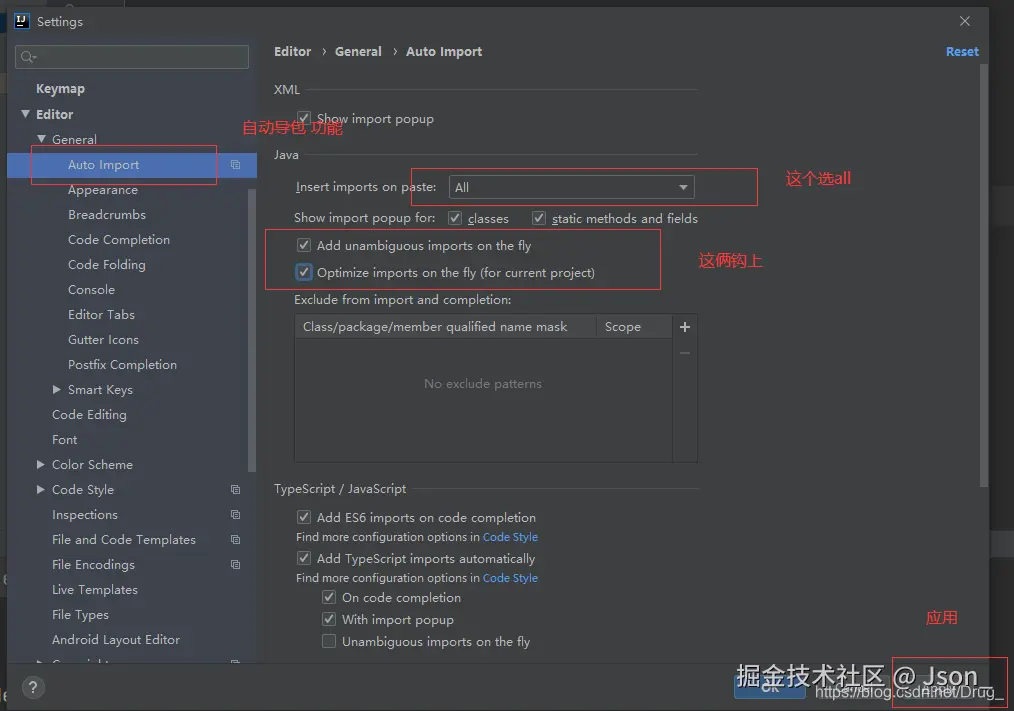Click the search magnifier icon in settings
The height and width of the screenshot is (711, 1014).
click(x=28, y=58)
